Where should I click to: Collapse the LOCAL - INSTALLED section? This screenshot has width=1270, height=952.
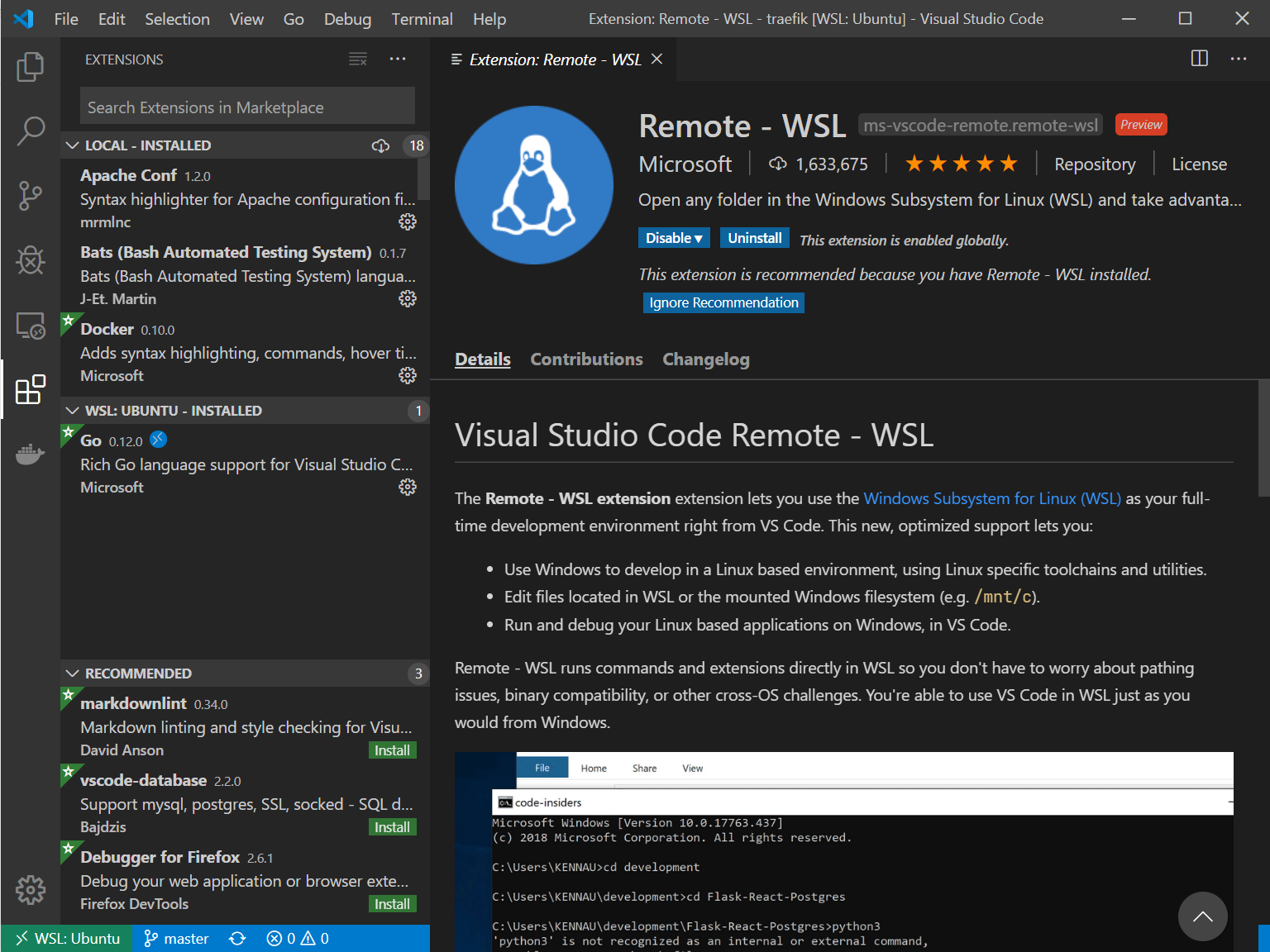click(72, 145)
